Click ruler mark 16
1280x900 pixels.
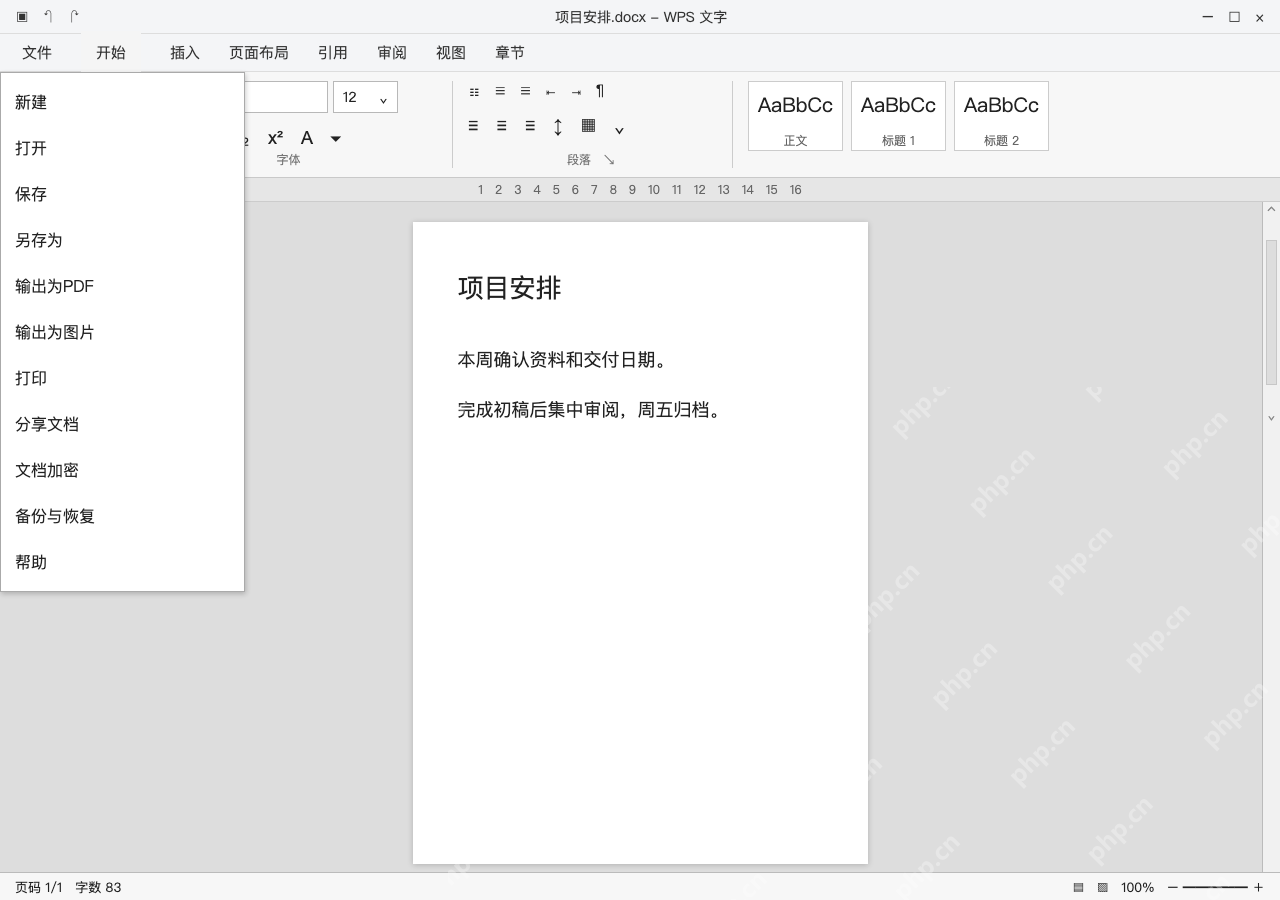pos(795,190)
